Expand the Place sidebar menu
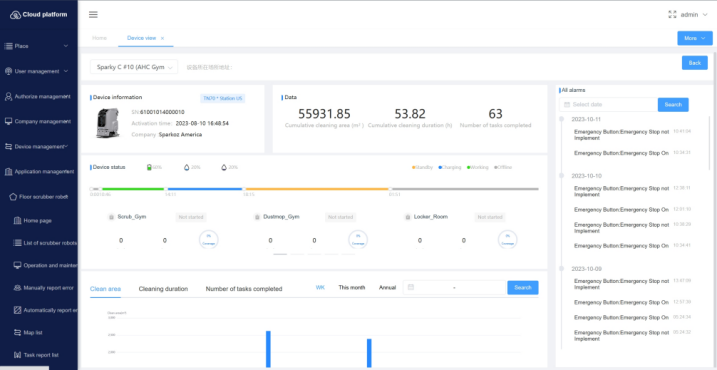 (x=38, y=46)
